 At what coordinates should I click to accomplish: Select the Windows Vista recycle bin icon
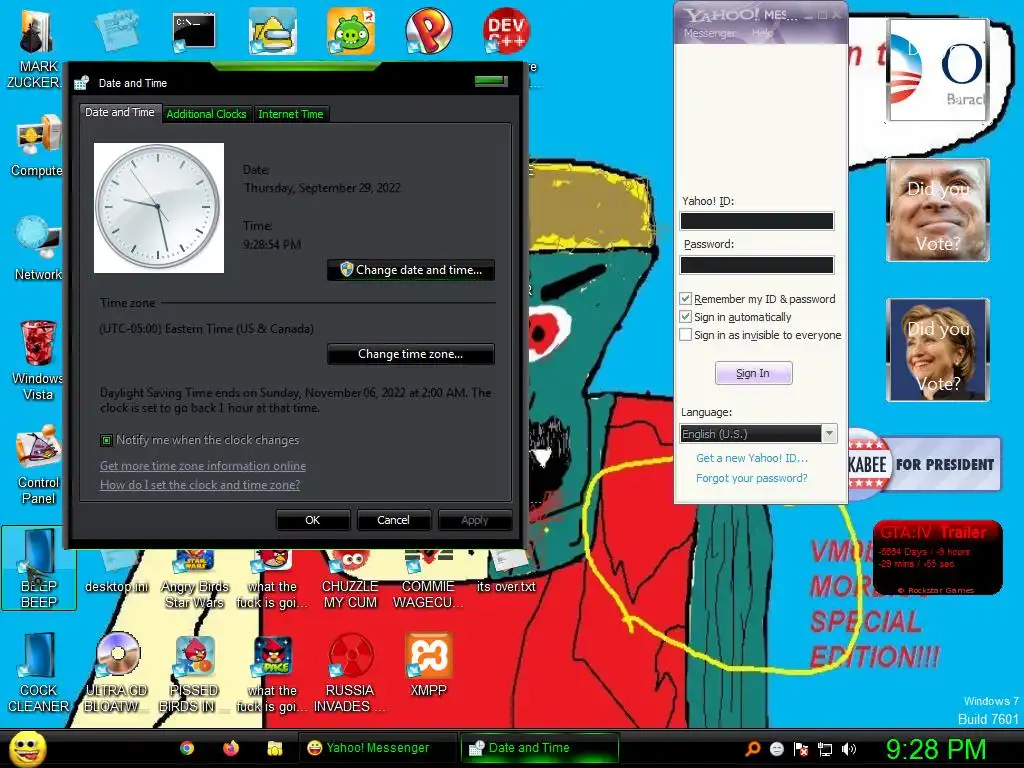38,360
